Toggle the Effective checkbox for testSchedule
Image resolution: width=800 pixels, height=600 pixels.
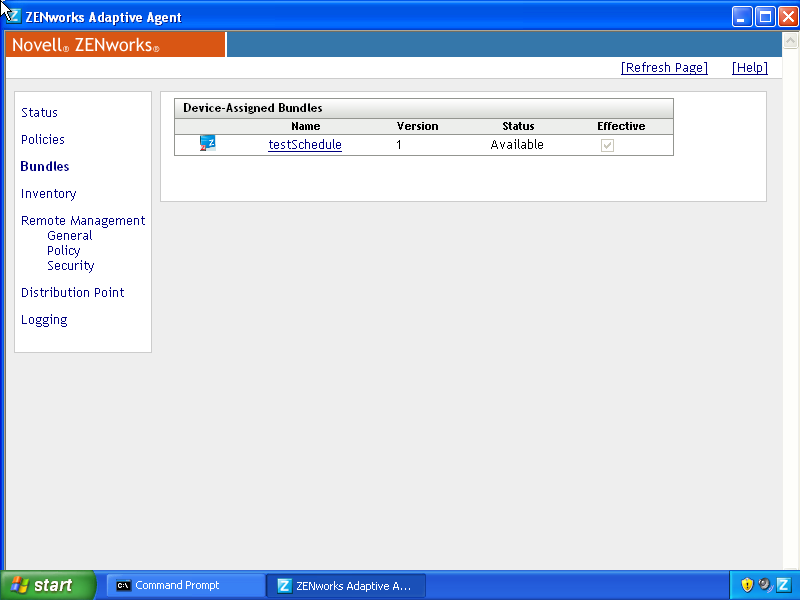[607, 145]
